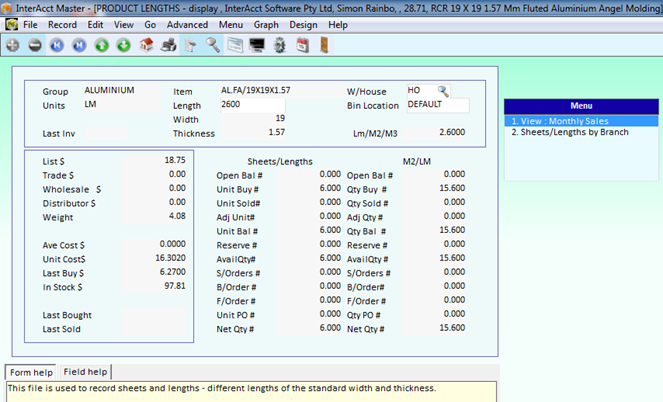Click the Bin Location field DEFAULT

tap(438, 104)
